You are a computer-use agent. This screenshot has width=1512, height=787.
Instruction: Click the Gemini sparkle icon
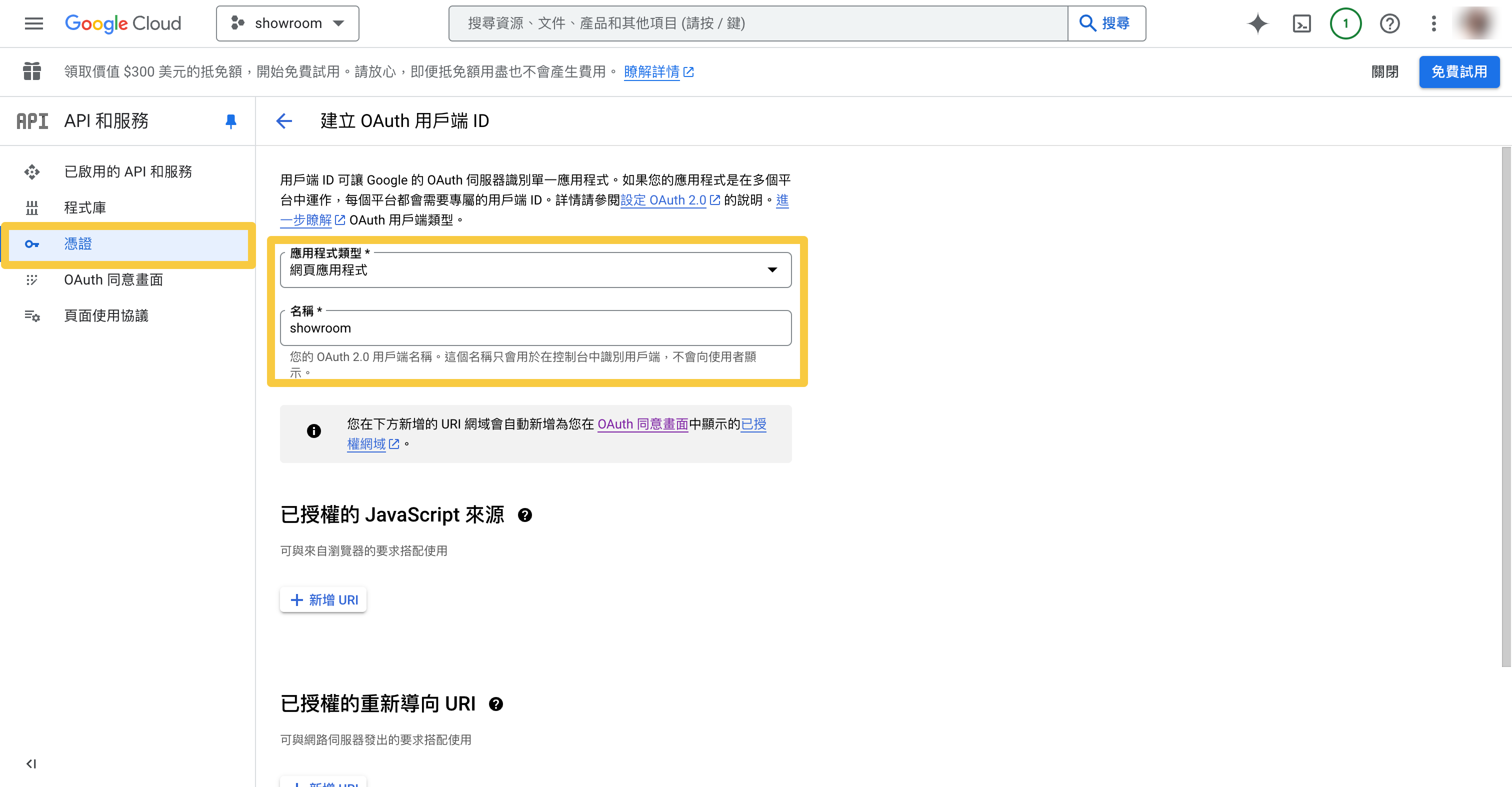point(1257,23)
